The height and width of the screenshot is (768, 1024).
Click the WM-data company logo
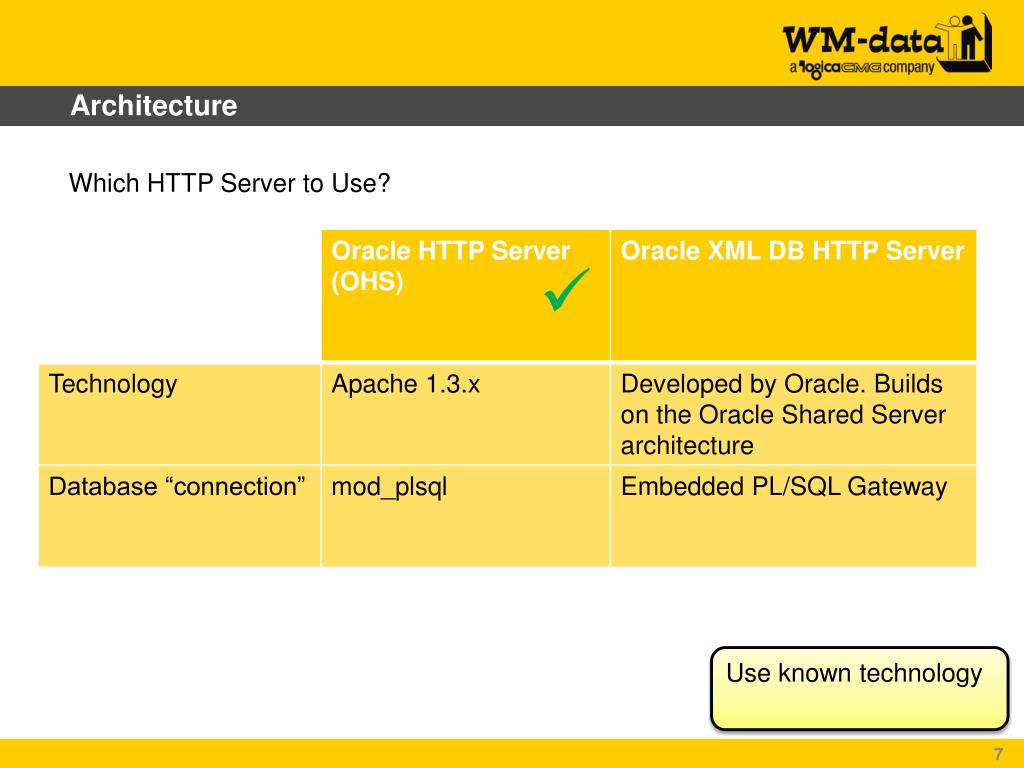coord(888,46)
